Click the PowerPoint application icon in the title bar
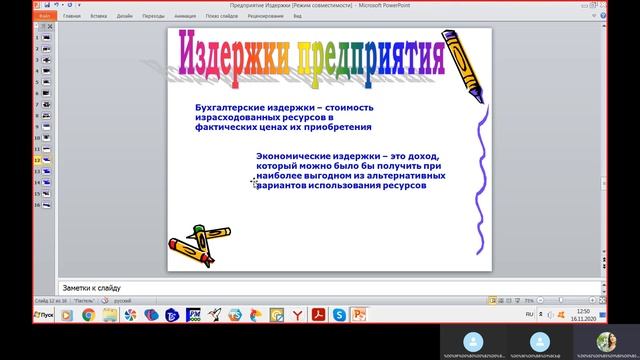The width and height of the screenshot is (640, 360). [x=38, y=5]
